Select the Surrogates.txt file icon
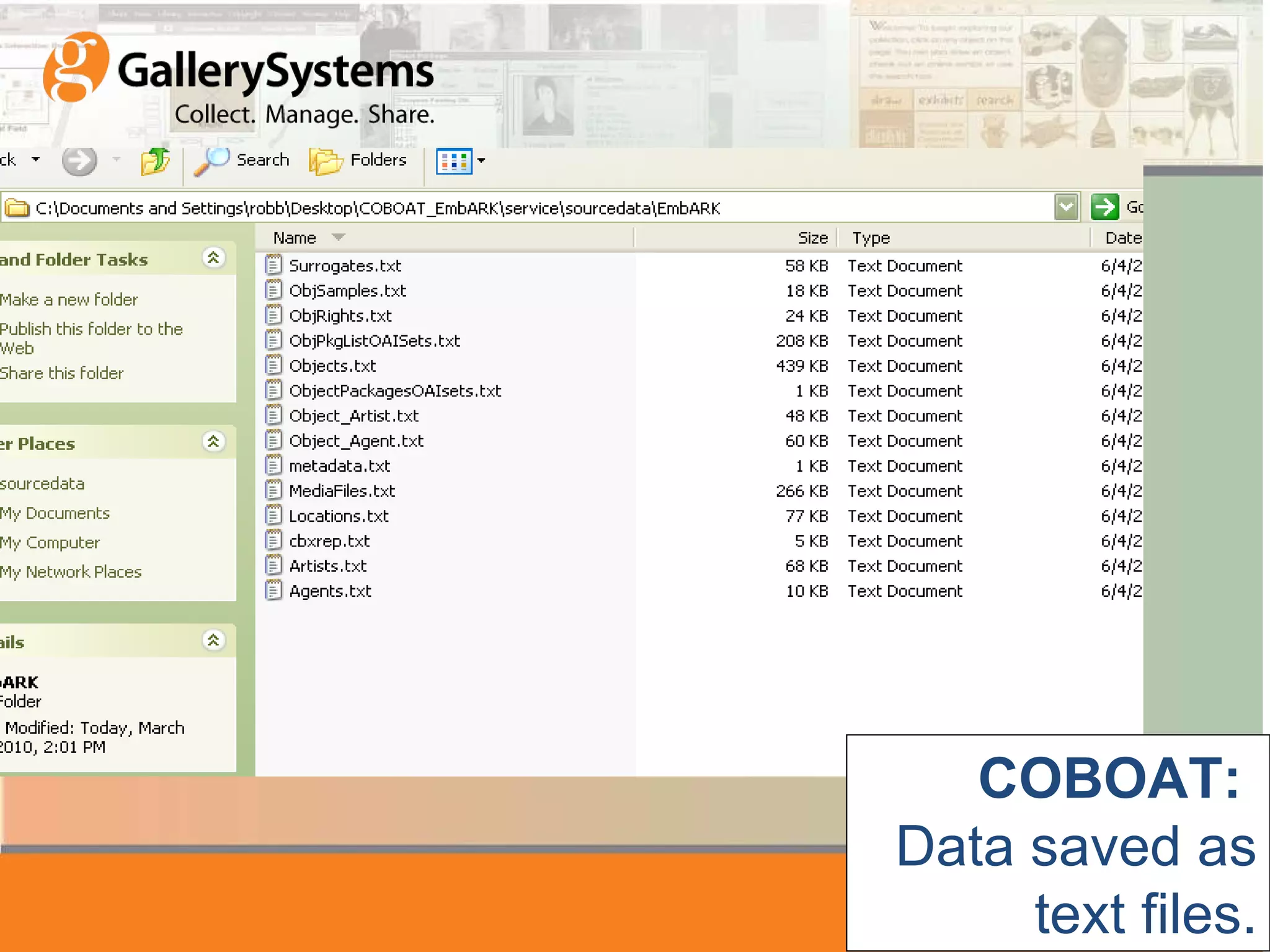Screen dimensions: 1270x952 click(x=273, y=265)
